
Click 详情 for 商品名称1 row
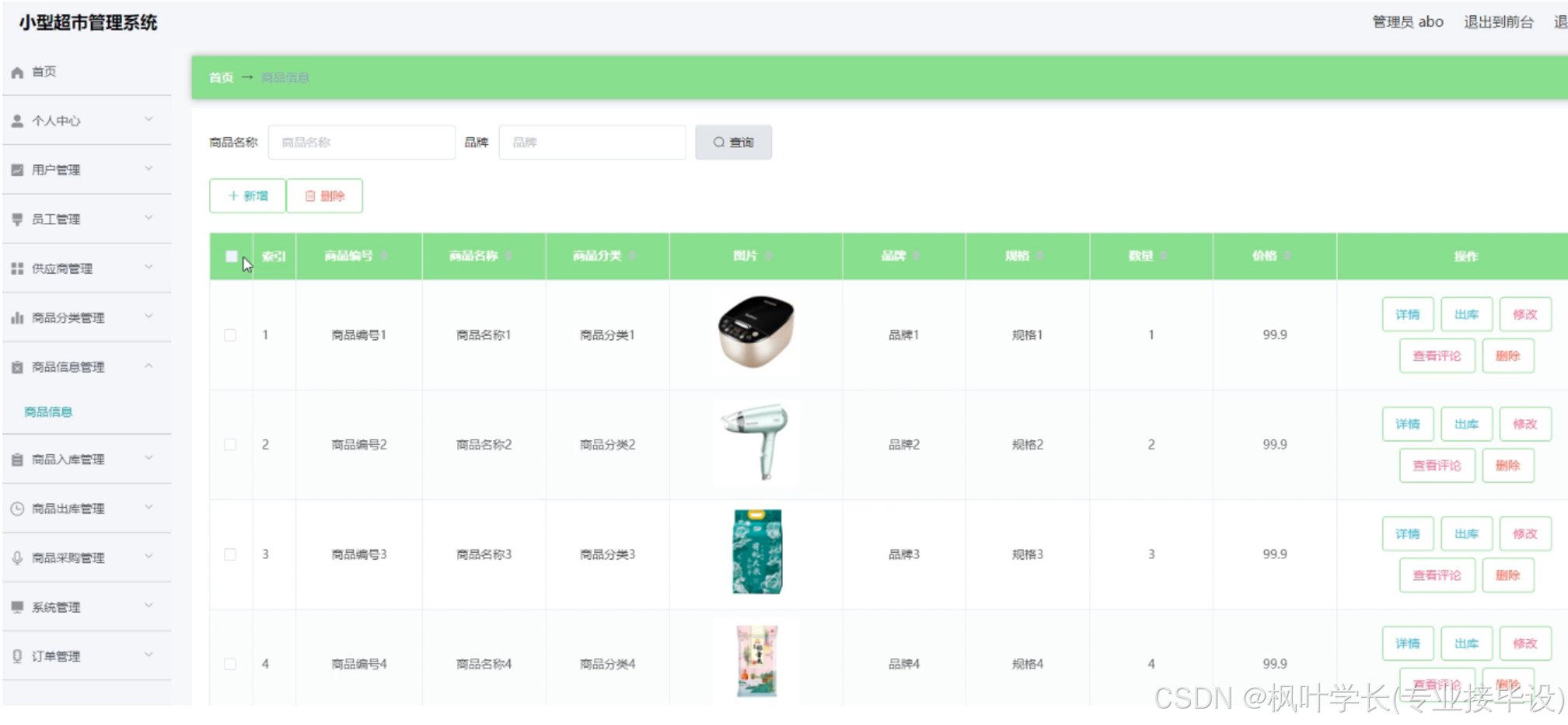[x=1407, y=315]
